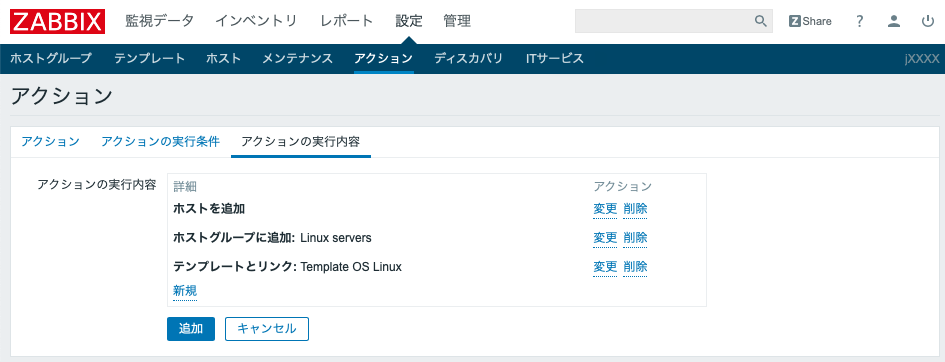Switch to アクションの実行条件 tab
Screen dimensions: 945x362
pos(160,142)
